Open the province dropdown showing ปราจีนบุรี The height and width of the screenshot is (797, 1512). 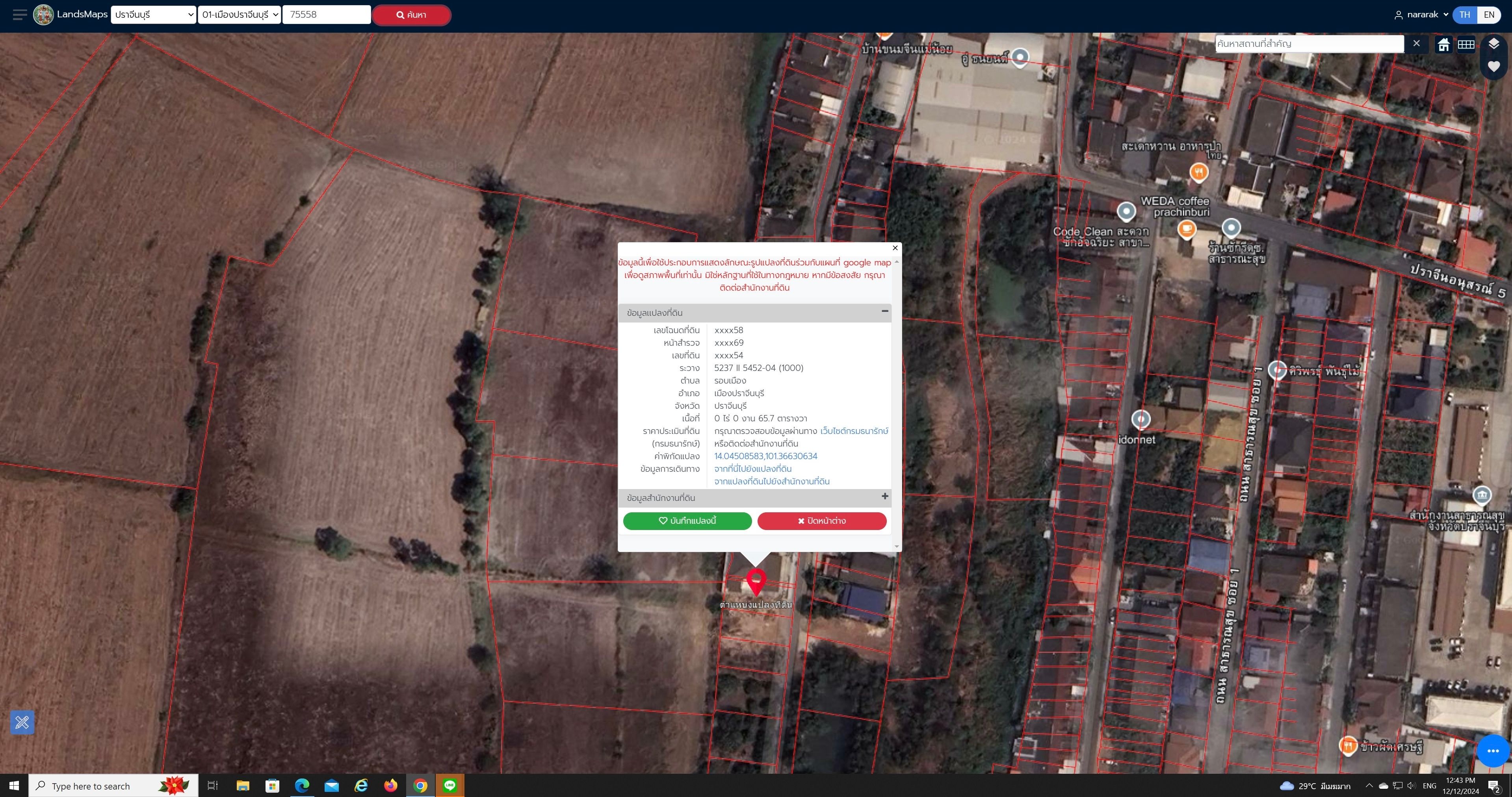click(153, 15)
